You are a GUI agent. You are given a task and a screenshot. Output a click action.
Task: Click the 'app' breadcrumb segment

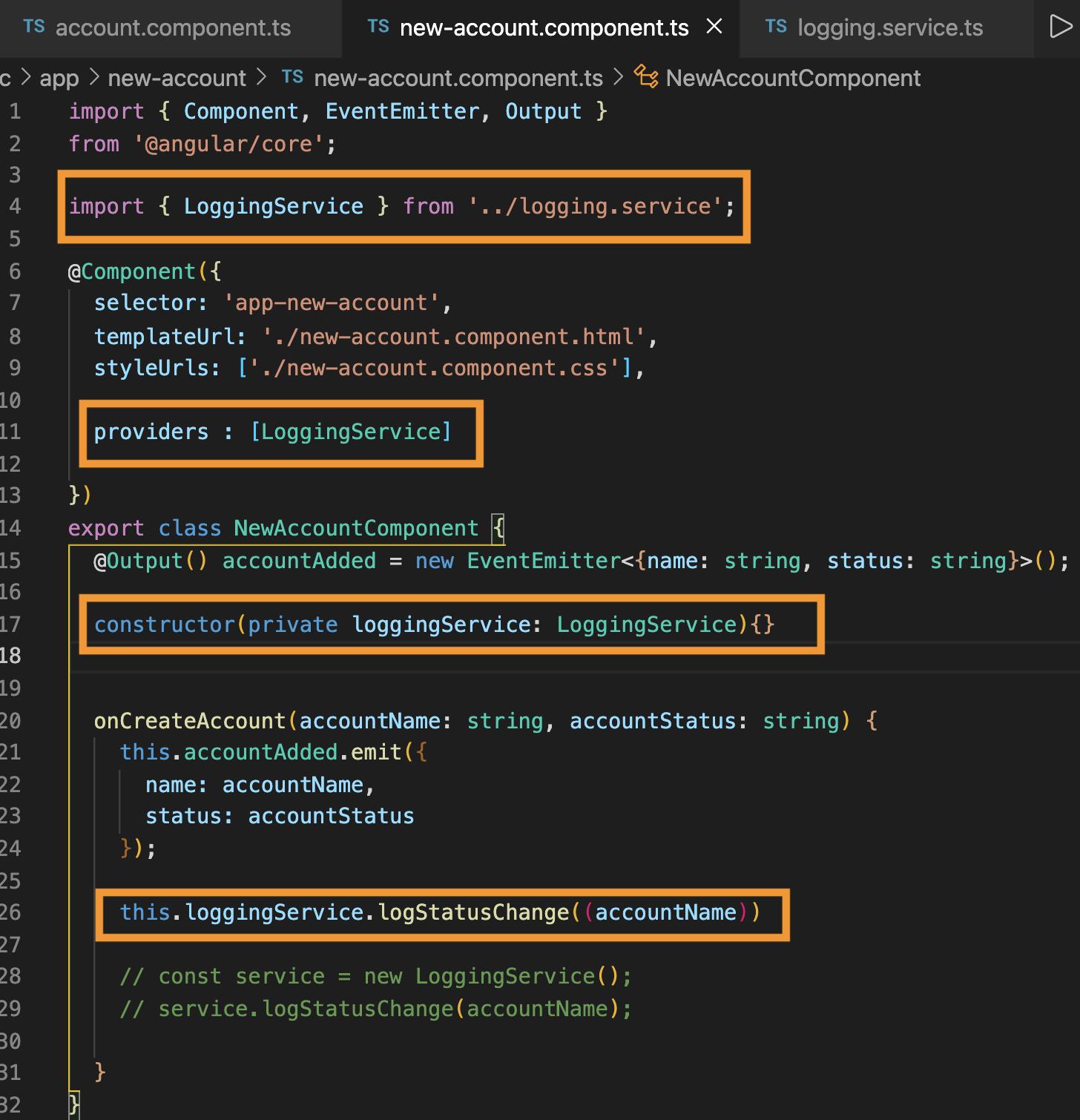[x=59, y=78]
